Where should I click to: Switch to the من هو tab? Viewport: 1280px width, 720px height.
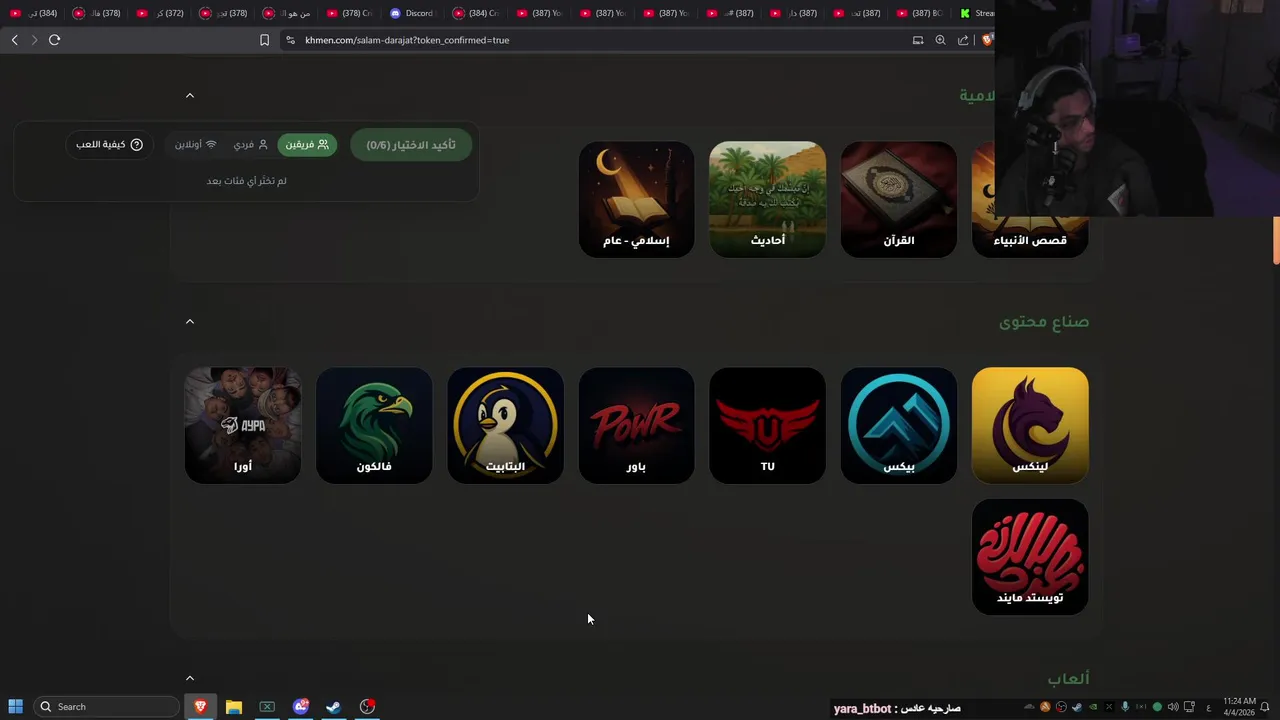pyautogui.click(x=289, y=13)
